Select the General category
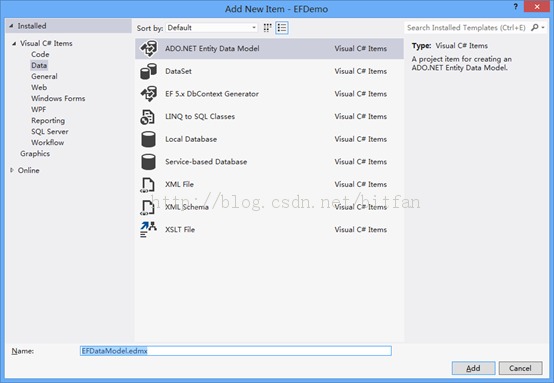 tap(44, 76)
